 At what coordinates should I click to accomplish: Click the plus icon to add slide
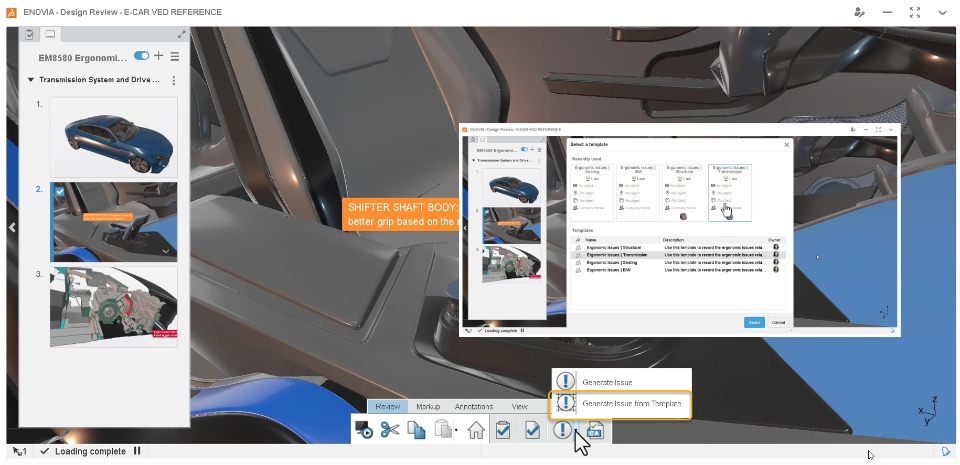point(159,56)
